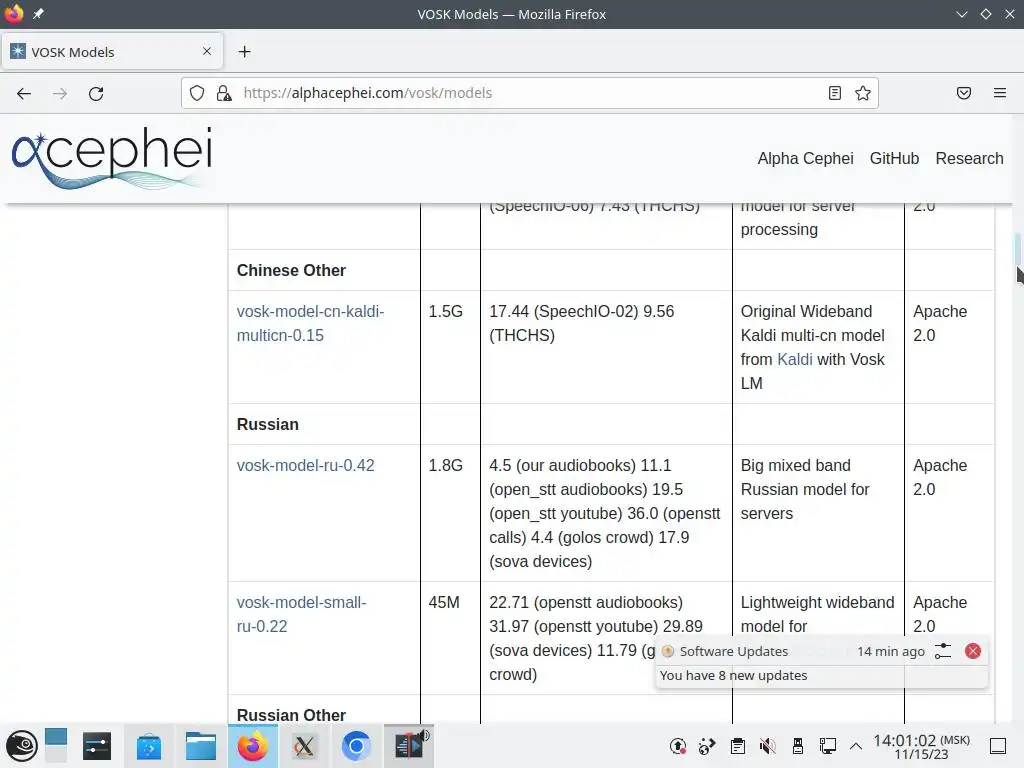Download vosk-model-cn-kaldi-multicn-0.15

pyautogui.click(x=310, y=323)
